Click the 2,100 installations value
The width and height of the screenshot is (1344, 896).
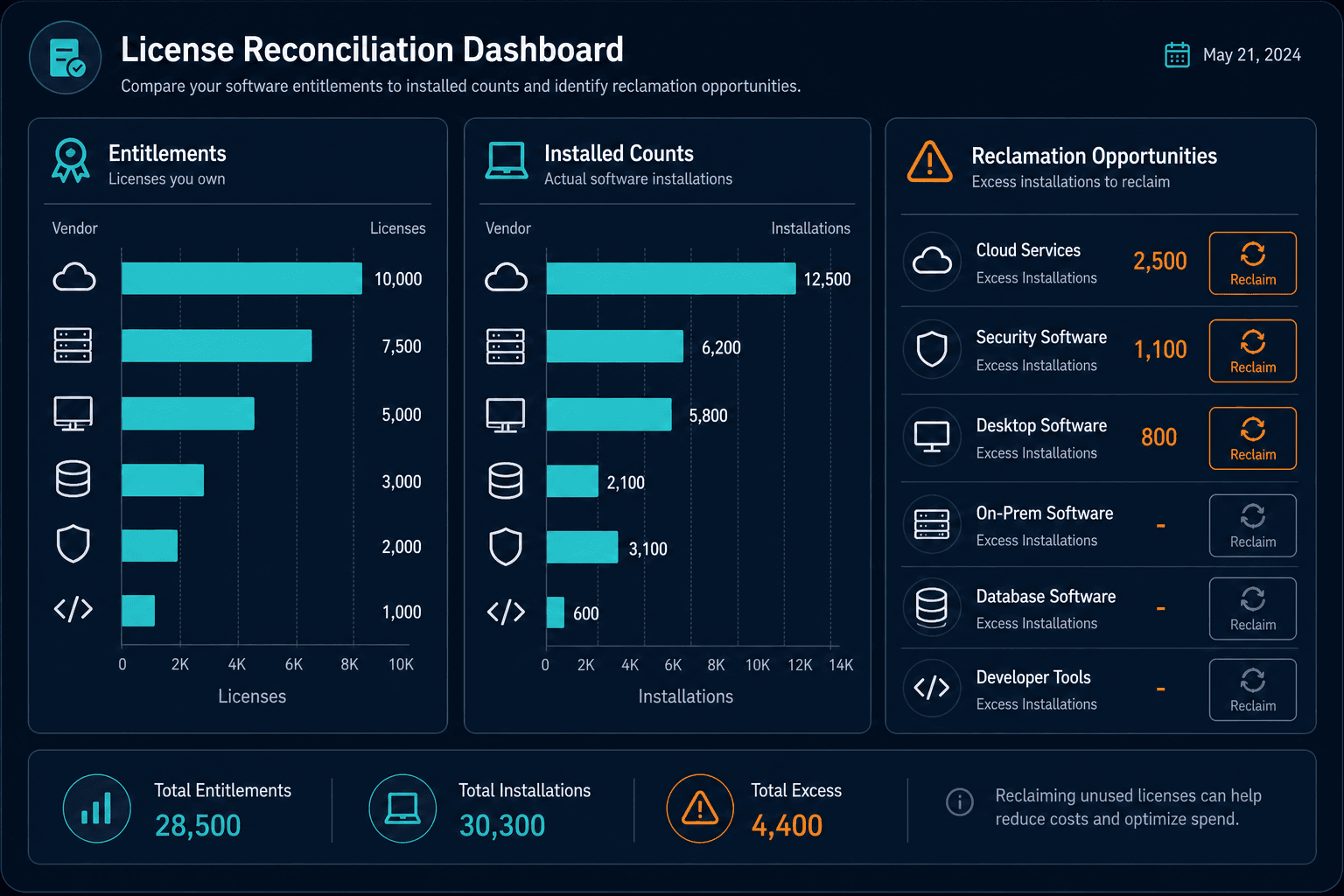626,483
